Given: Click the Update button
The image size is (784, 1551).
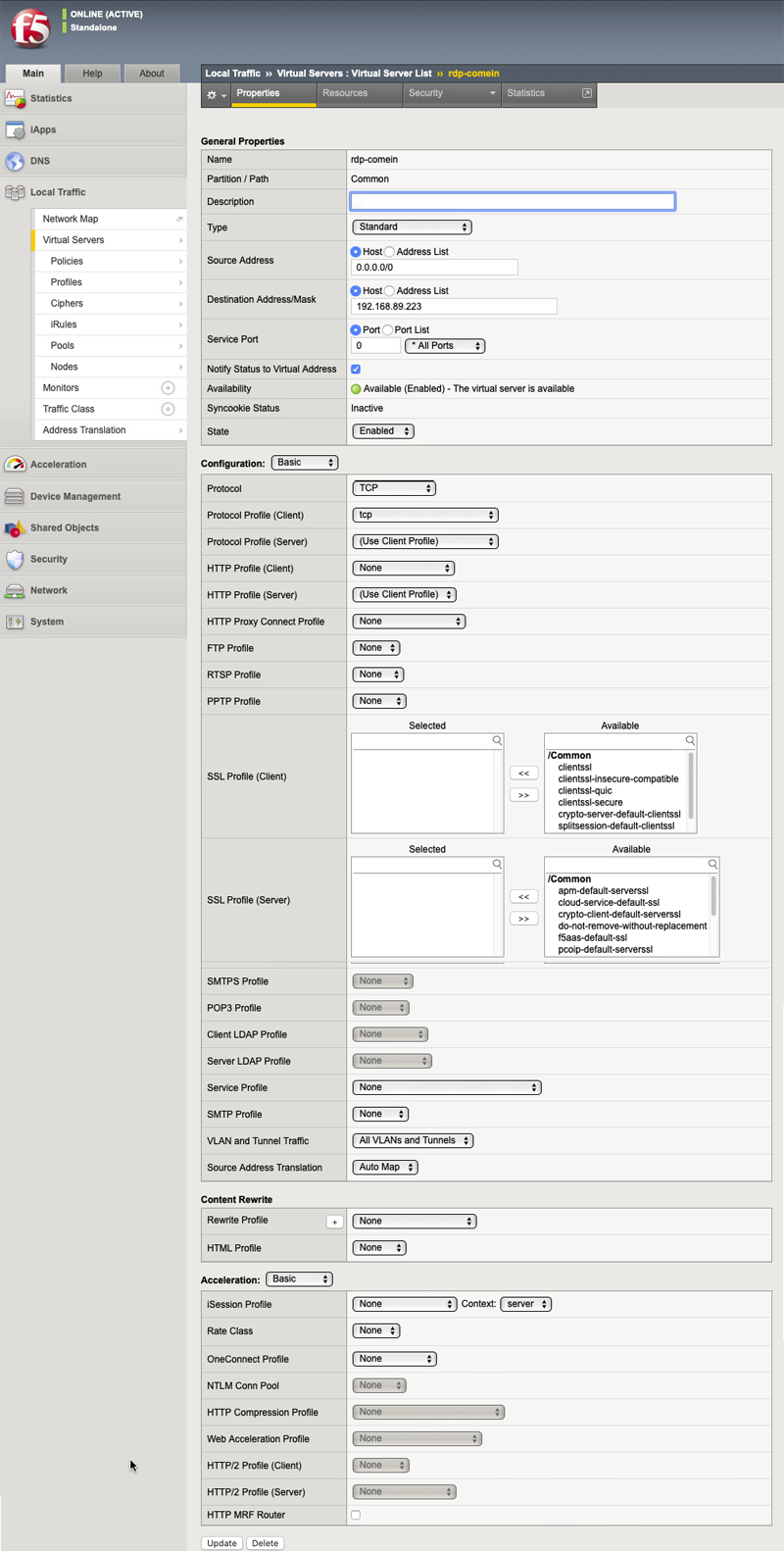Looking at the screenshot, I should point(221,1543).
